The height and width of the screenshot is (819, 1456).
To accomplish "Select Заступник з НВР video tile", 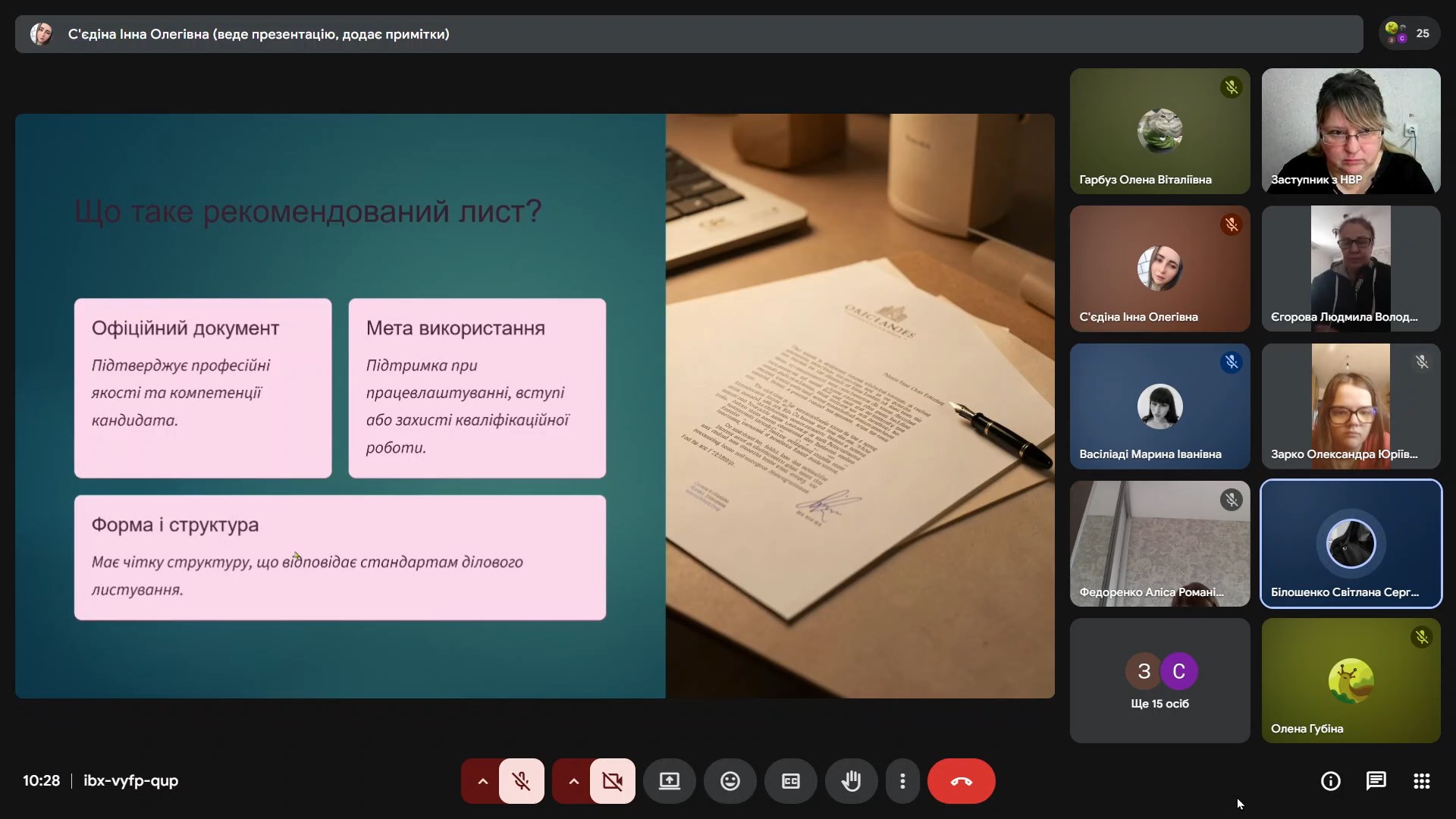I will click(x=1351, y=130).
